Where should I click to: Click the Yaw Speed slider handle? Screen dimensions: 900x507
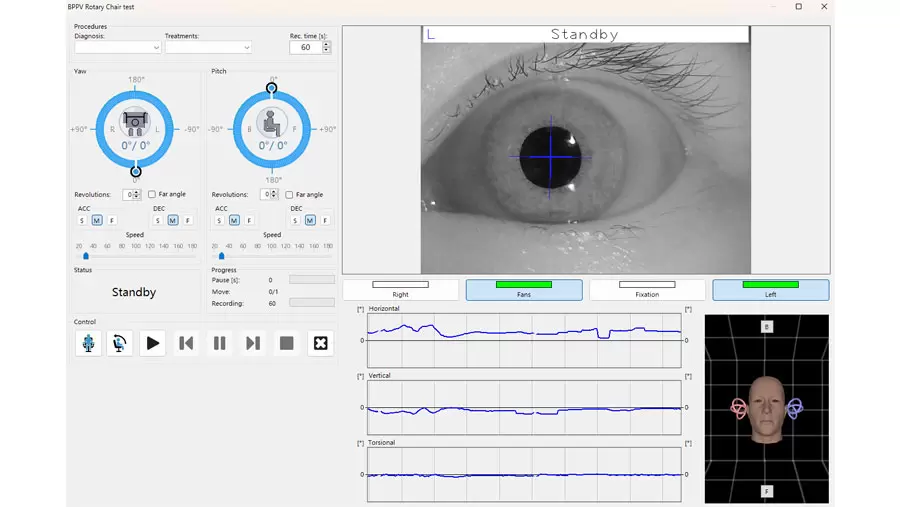[x=86, y=256]
